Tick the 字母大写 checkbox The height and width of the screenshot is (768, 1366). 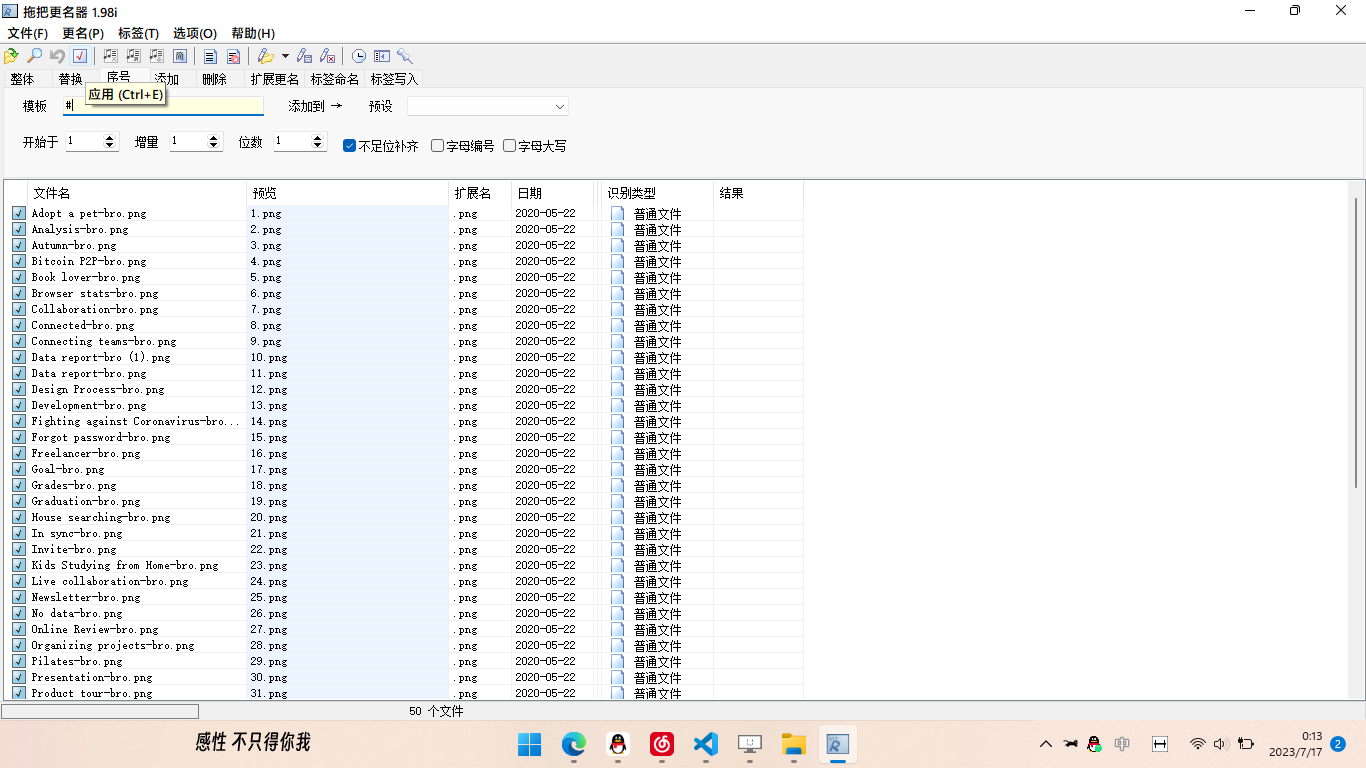click(509, 146)
